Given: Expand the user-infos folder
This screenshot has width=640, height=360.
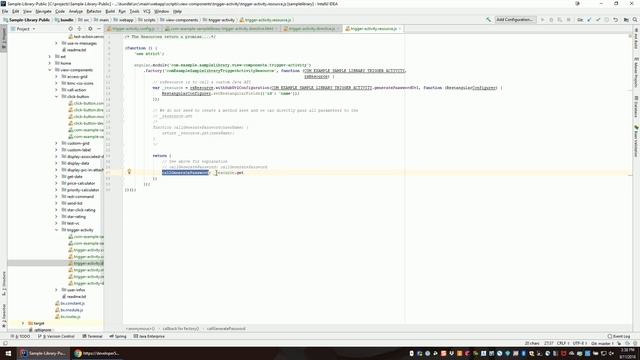Looking at the screenshot, I should point(56,290).
